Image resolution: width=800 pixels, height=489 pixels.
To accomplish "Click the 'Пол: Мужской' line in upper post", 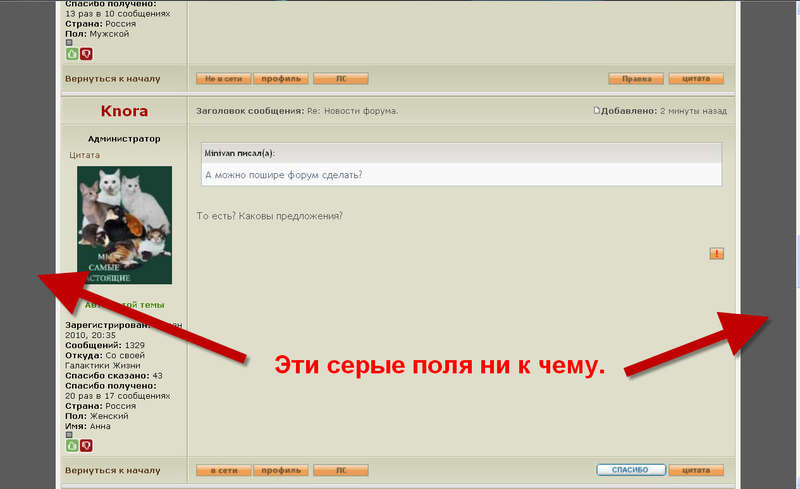I will pyautogui.click(x=97, y=34).
